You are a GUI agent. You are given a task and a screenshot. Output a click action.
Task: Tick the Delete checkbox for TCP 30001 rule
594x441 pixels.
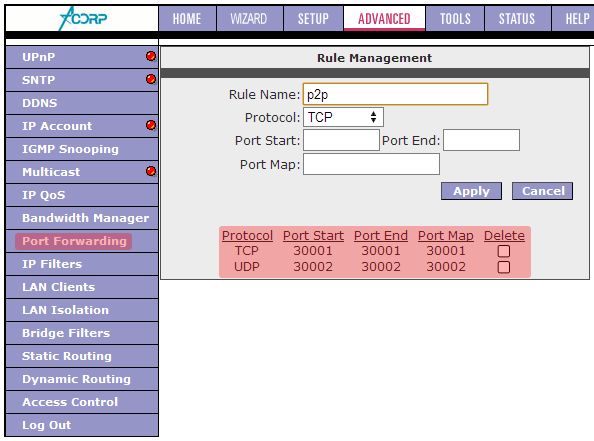503,251
